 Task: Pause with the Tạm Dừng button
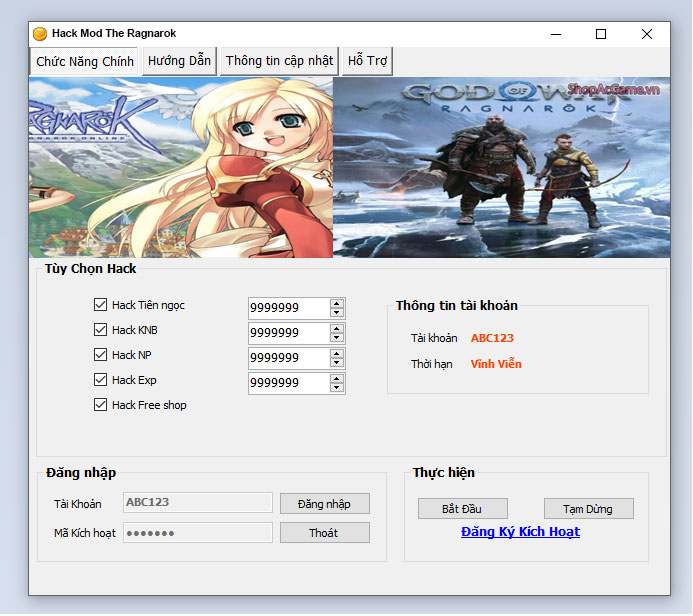tap(589, 509)
